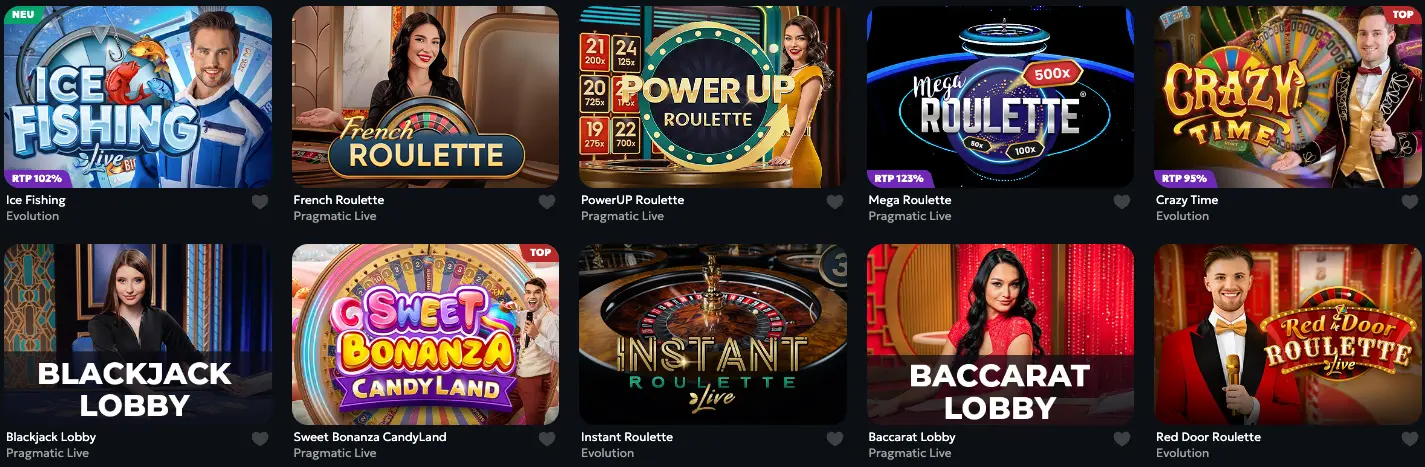The height and width of the screenshot is (467, 1425).
Task: Open the Sweet Bonanza CandyLand thumbnail
Action: pyautogui.click(x=425, y=334)
